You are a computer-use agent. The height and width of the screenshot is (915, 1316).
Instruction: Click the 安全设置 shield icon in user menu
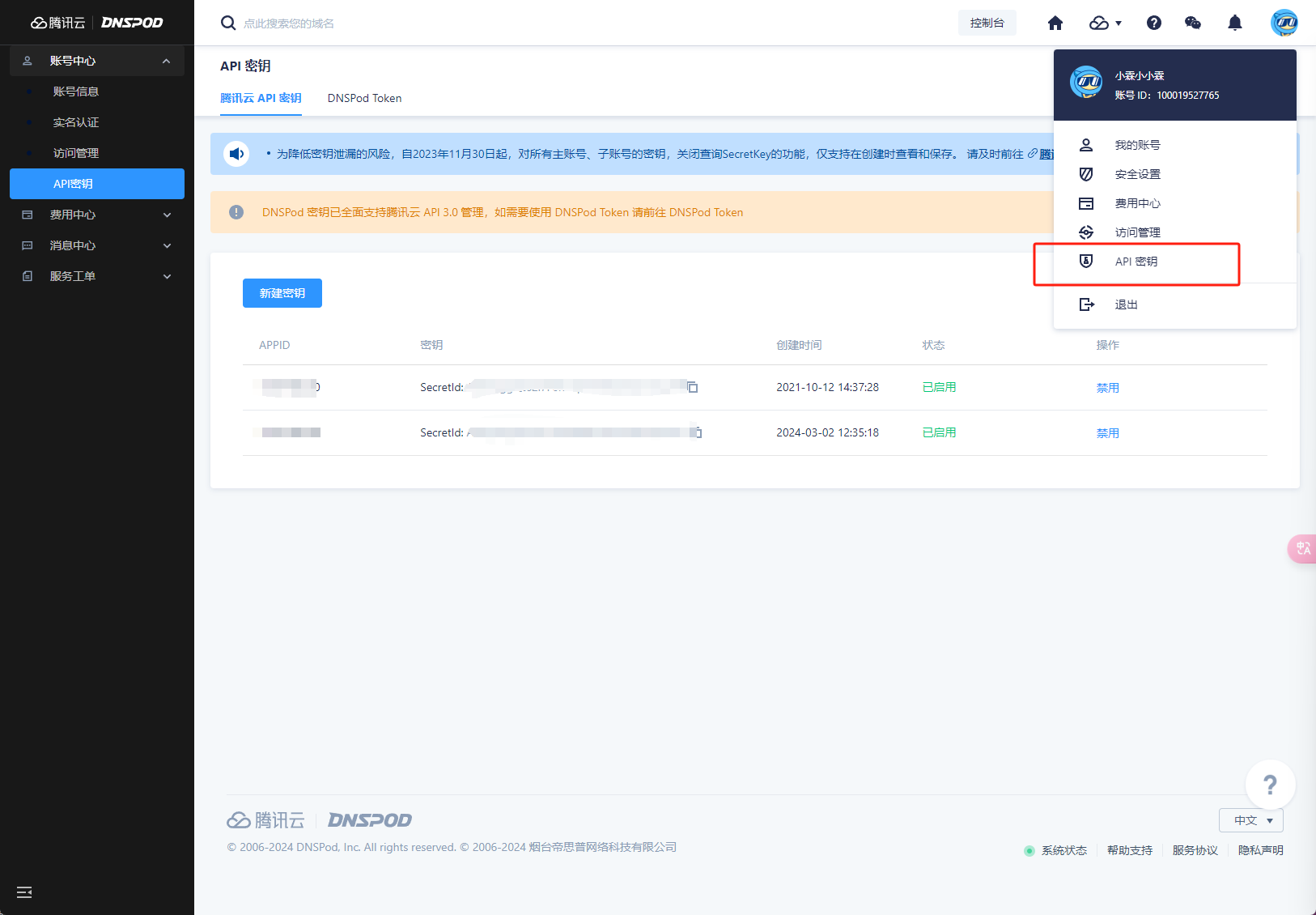point(1086,174)
